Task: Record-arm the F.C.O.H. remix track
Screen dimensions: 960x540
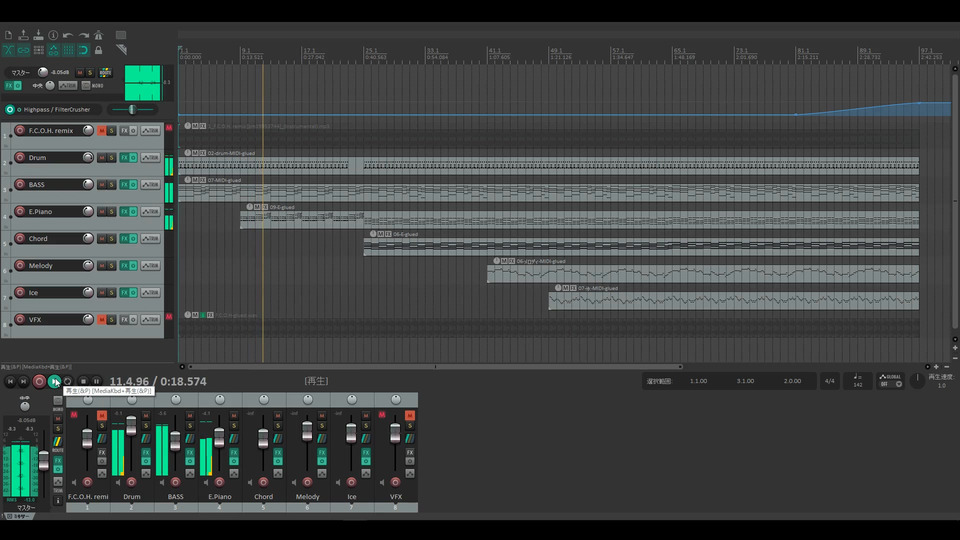Action: click(20, 130)
